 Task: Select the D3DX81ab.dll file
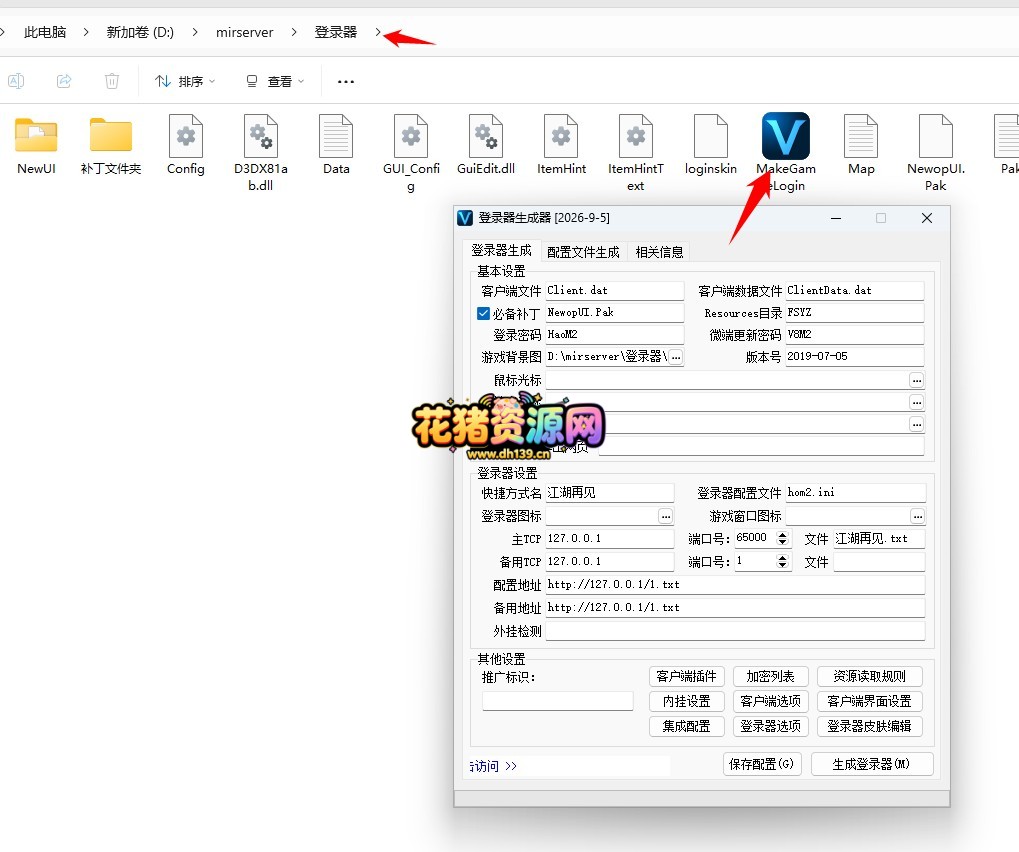coord(261,153)
